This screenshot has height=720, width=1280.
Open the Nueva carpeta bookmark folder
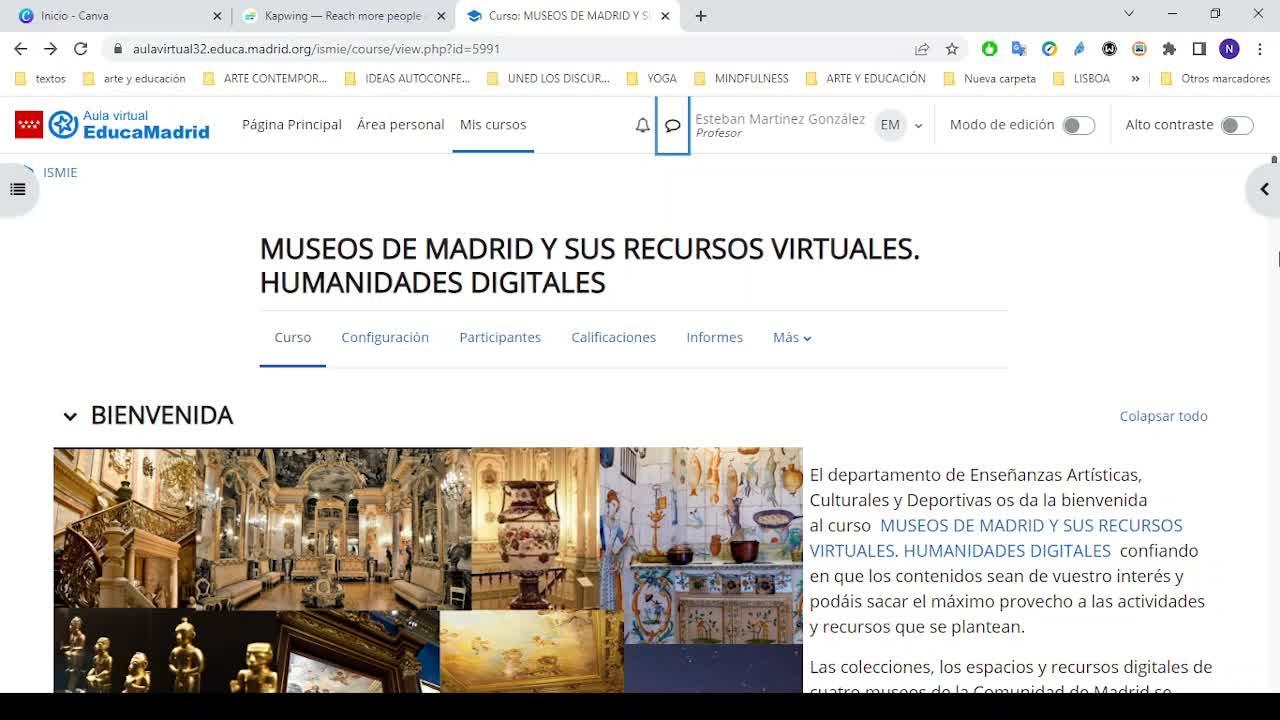click(990, 78)
